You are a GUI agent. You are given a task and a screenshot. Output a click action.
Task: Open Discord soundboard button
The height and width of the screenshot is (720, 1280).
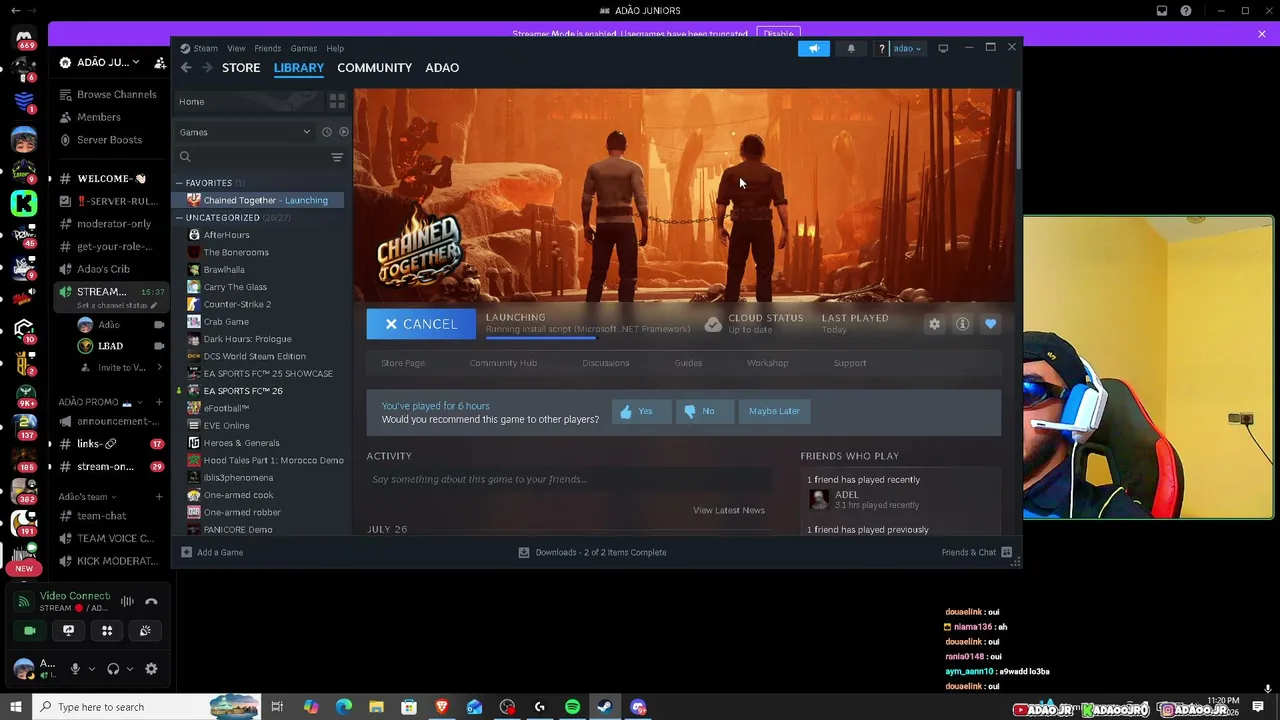(145, 631)
